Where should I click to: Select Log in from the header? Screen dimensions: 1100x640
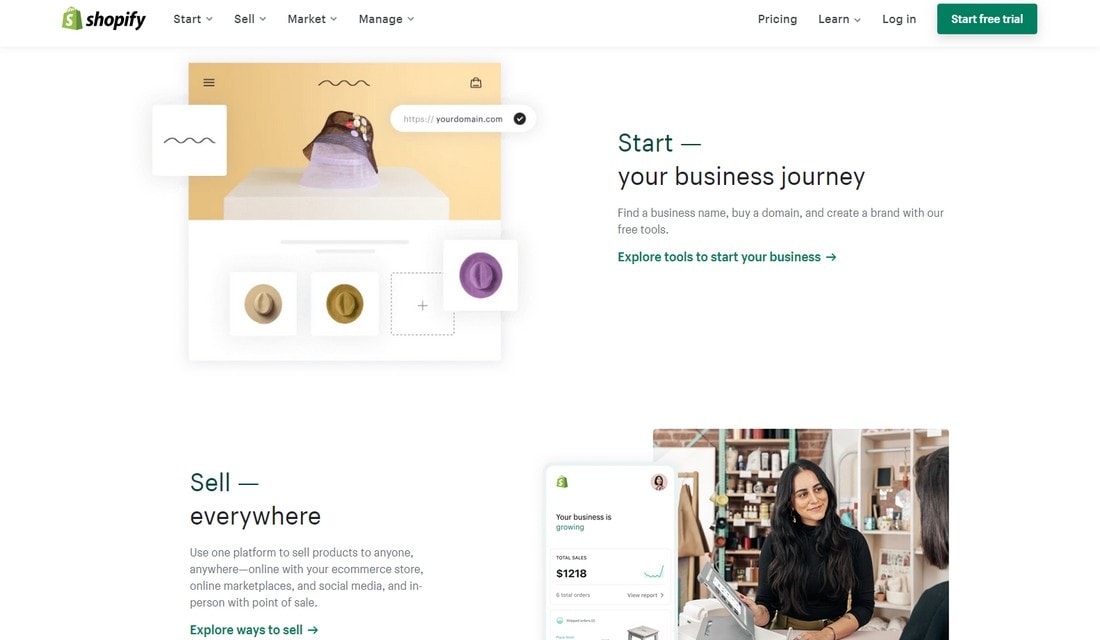899,19
